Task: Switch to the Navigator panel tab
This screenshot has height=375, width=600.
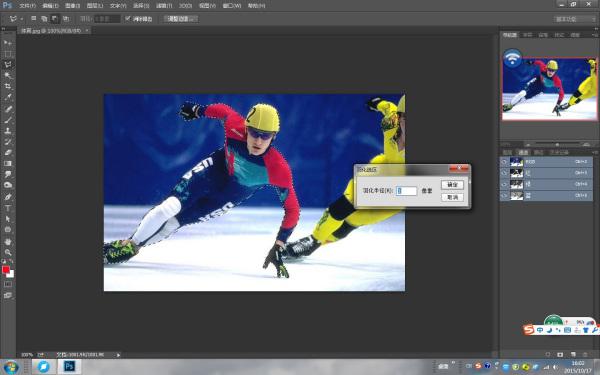Action: coord(509,35)
